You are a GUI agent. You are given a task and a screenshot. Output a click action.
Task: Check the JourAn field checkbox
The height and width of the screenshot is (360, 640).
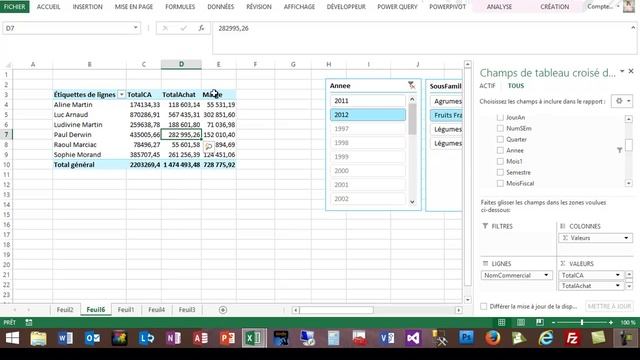pyautogui.click(x=500, y=117)
